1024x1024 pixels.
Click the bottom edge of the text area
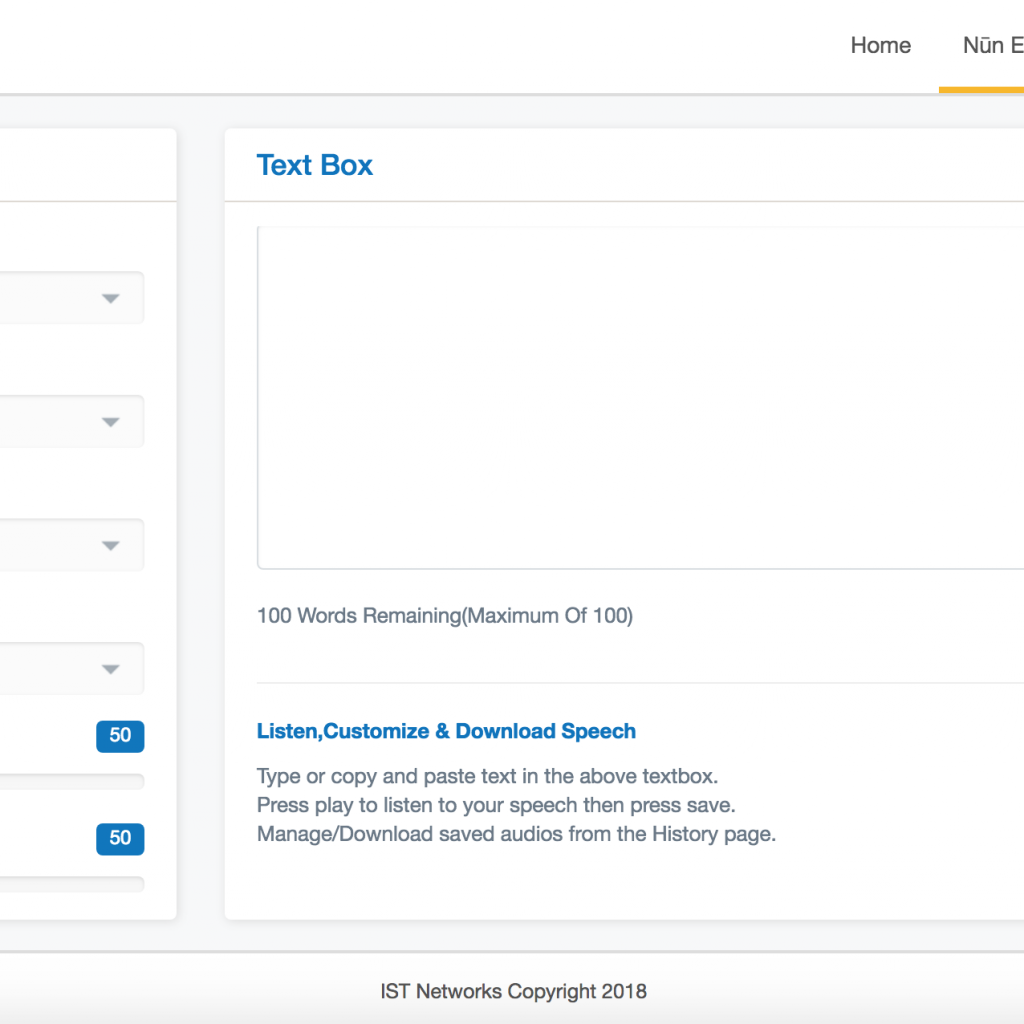point(640,568)
